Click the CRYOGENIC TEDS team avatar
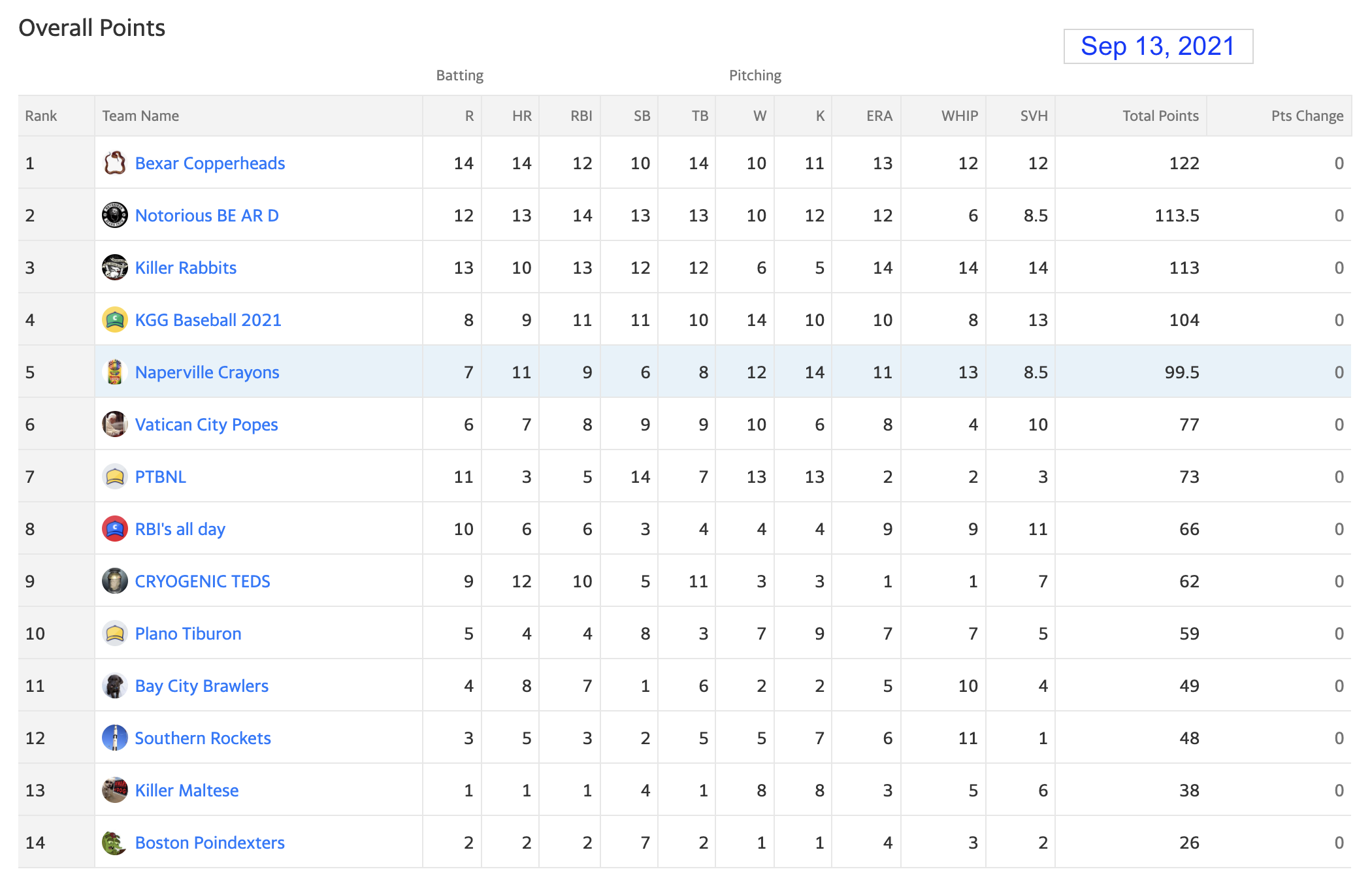 pos(114,581)
